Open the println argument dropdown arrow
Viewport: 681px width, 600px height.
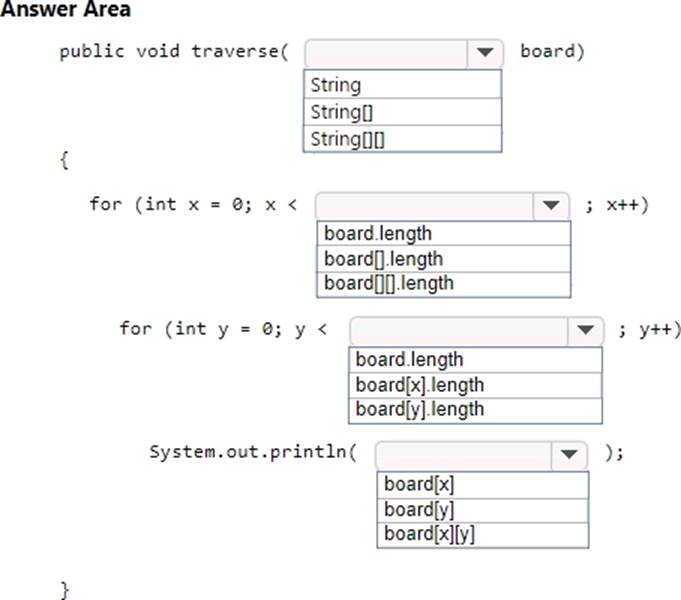point(569,455)
